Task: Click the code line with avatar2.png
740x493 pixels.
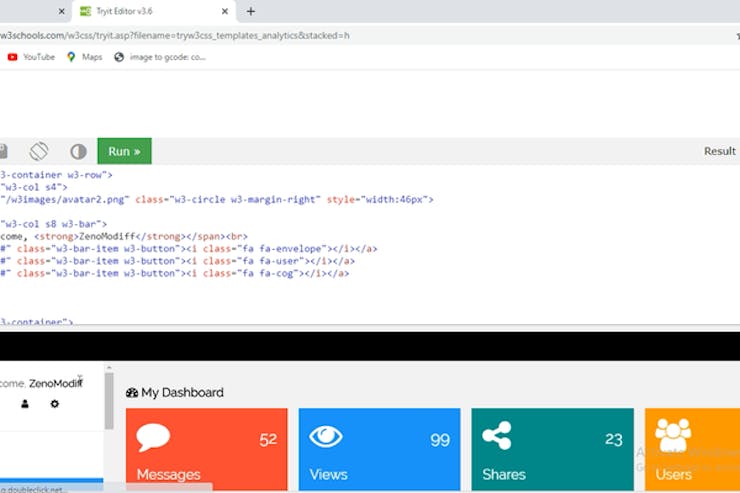Action: pos(217,200)
